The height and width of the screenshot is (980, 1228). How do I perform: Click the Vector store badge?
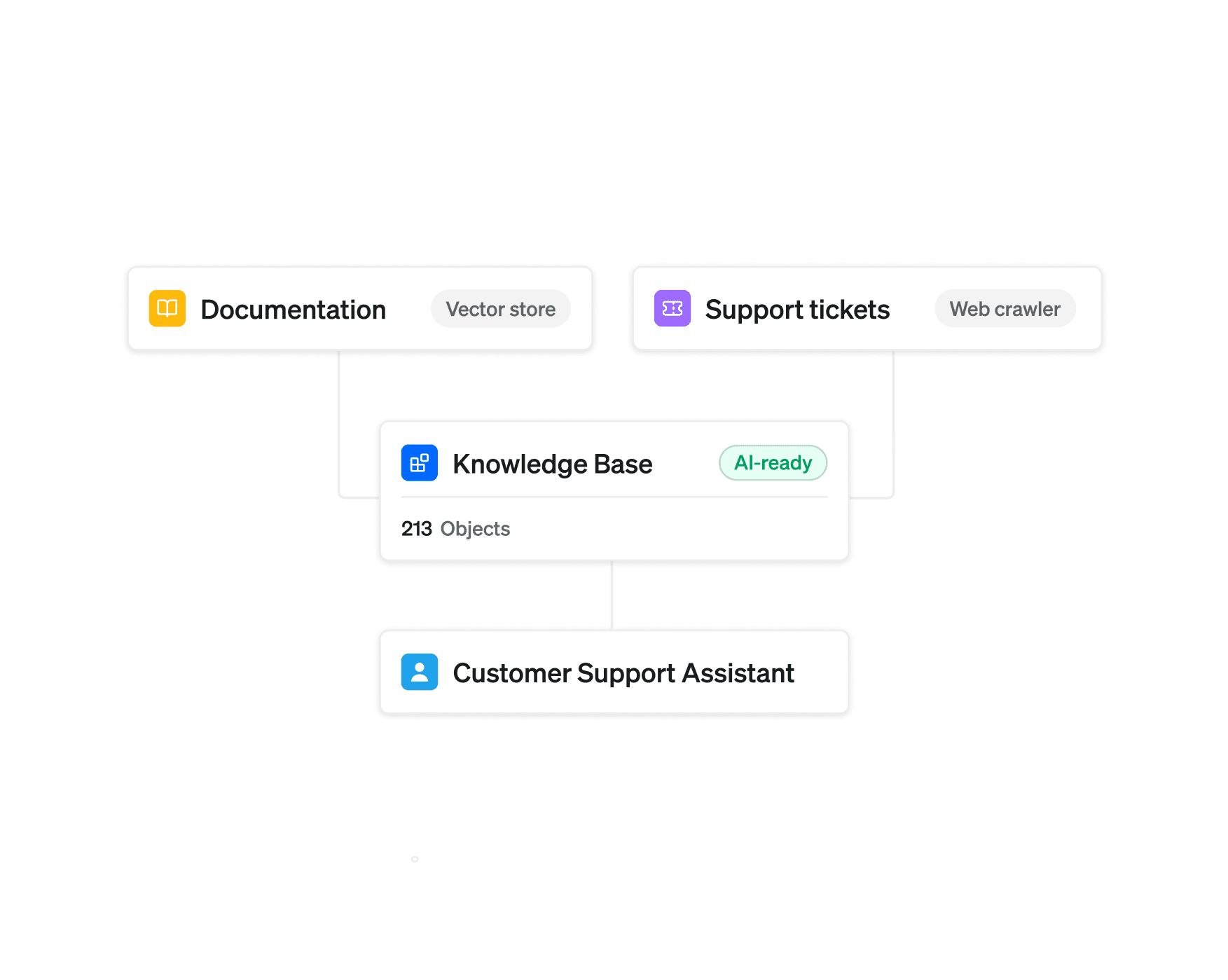click(x=501, y=309)
